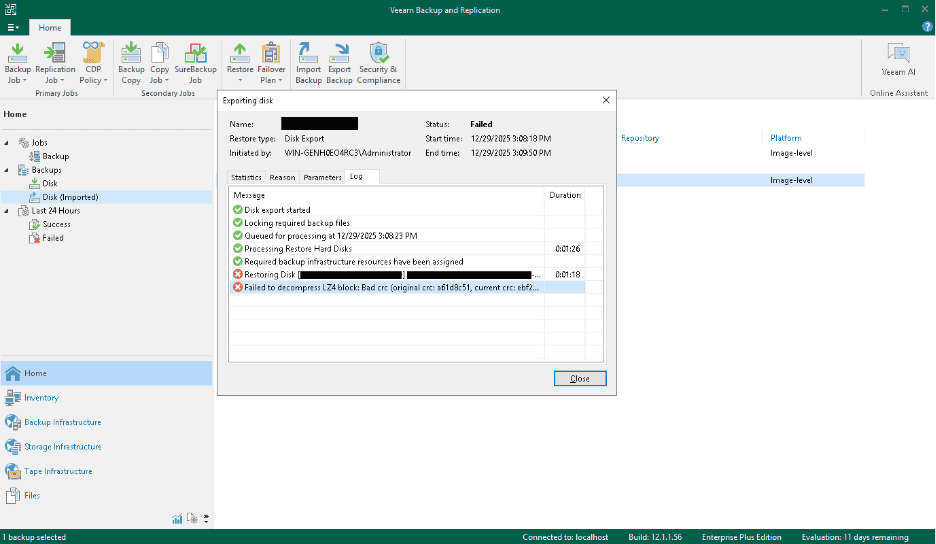Open the Veeam AI assistant
936x544 pixels.
[x=898, y=60]
